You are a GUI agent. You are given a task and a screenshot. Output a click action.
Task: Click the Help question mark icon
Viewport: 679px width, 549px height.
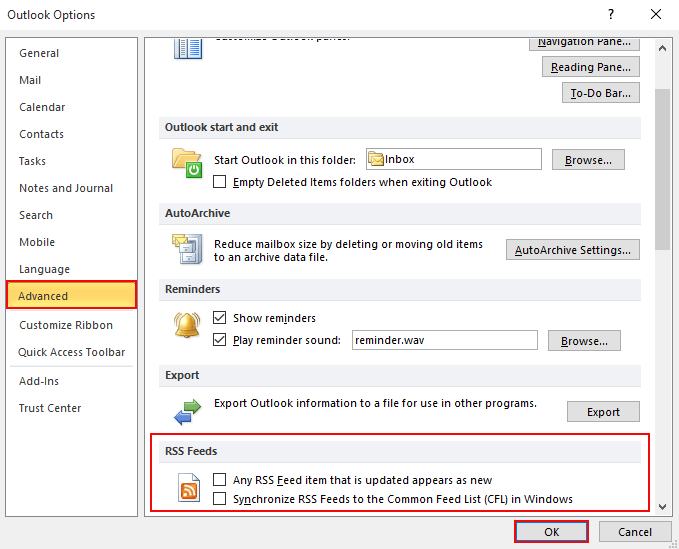[x=611, y=14]
